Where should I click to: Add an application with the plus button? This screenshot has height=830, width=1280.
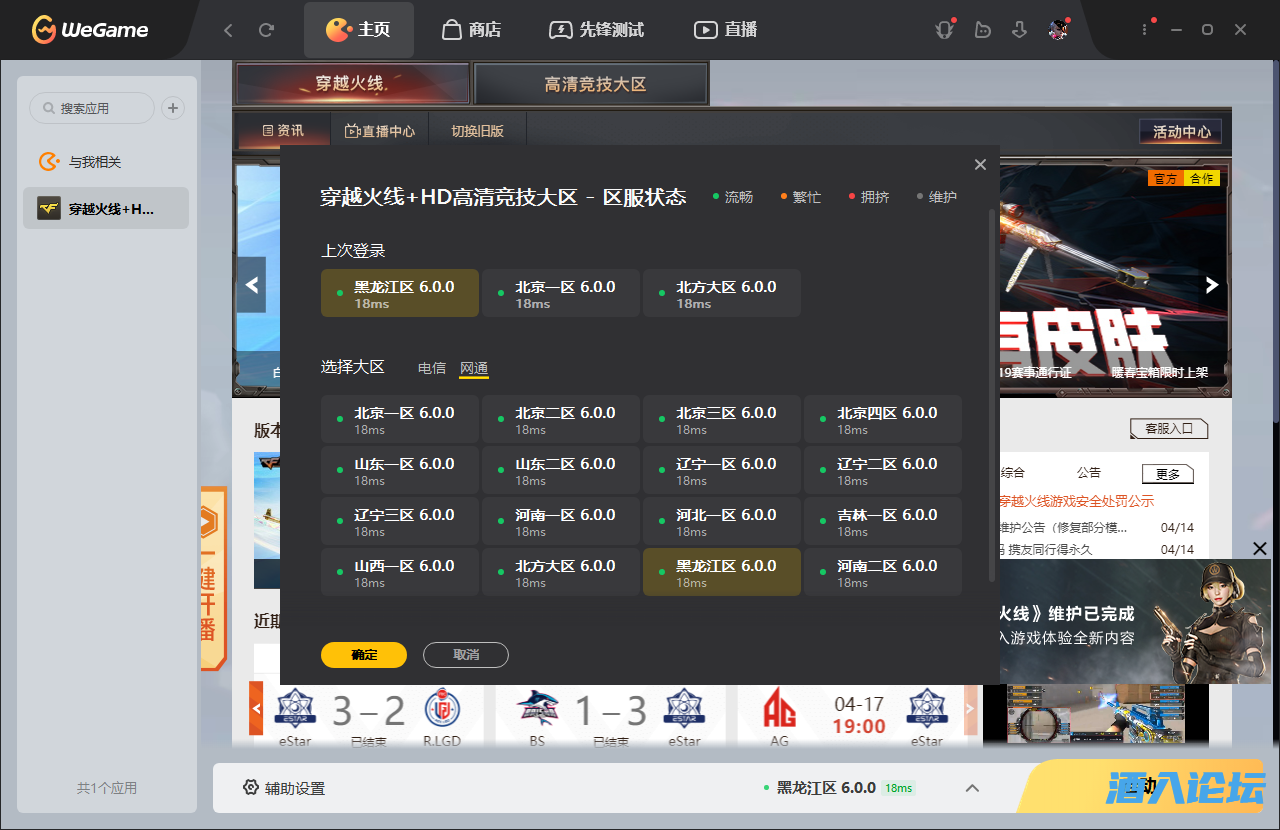pos(173,108)
